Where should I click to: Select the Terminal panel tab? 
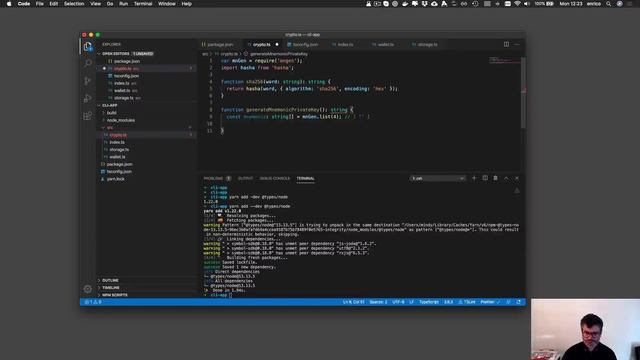(x=305, y=178)
